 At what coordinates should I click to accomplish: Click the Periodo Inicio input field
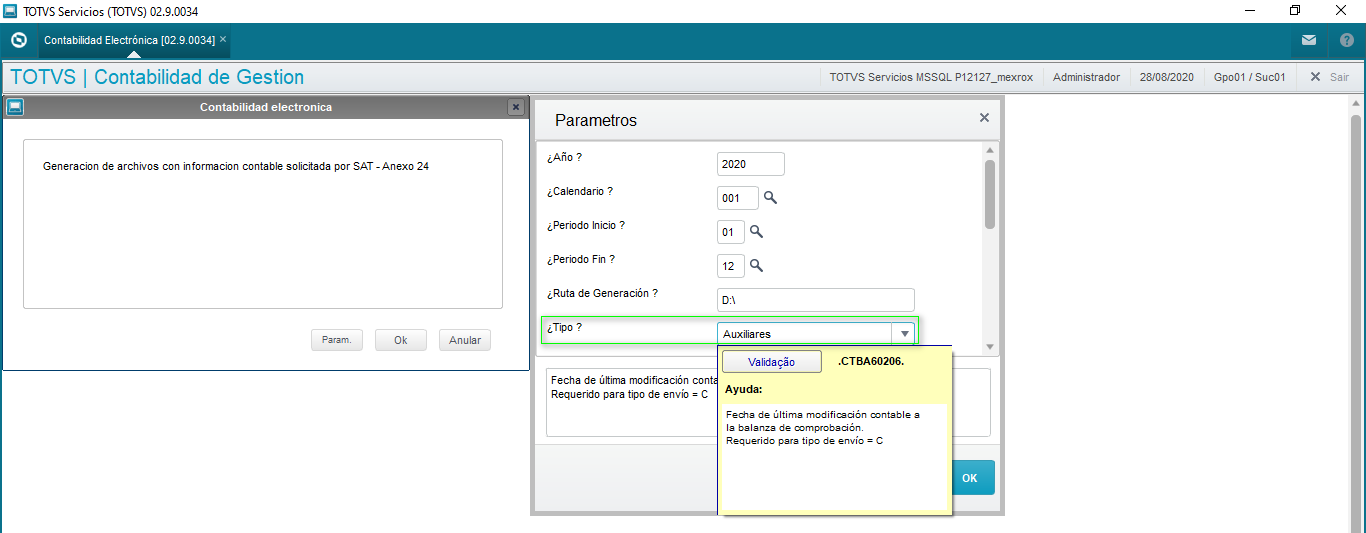[731, 232]
